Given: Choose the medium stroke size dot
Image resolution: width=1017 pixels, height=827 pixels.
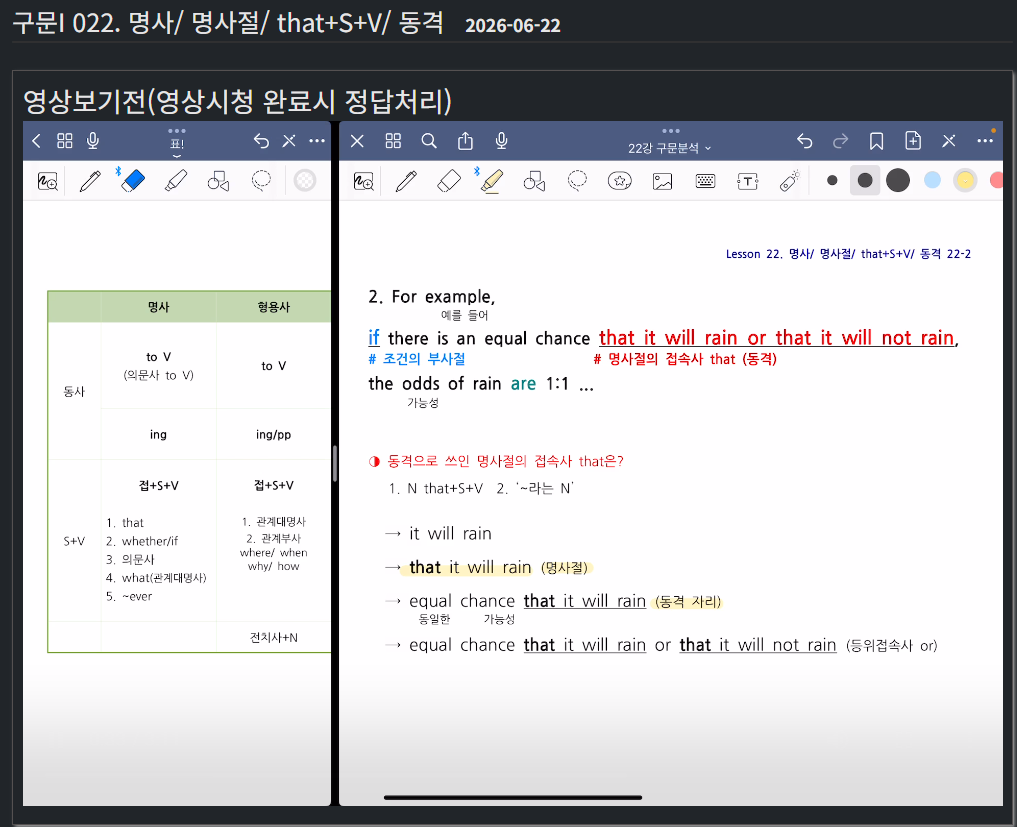Looking at the screenshot, I should [x=865, y=180].
